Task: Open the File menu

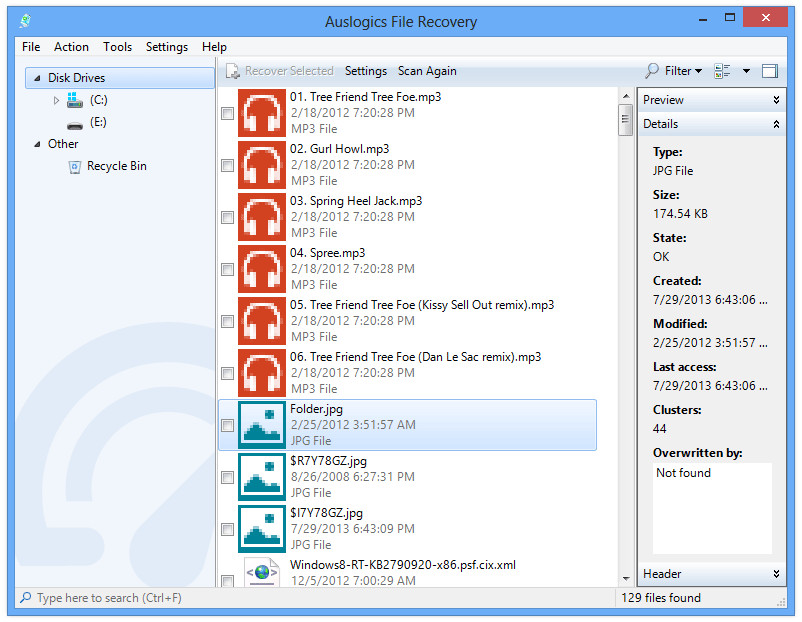Action: tap(31, 47)
